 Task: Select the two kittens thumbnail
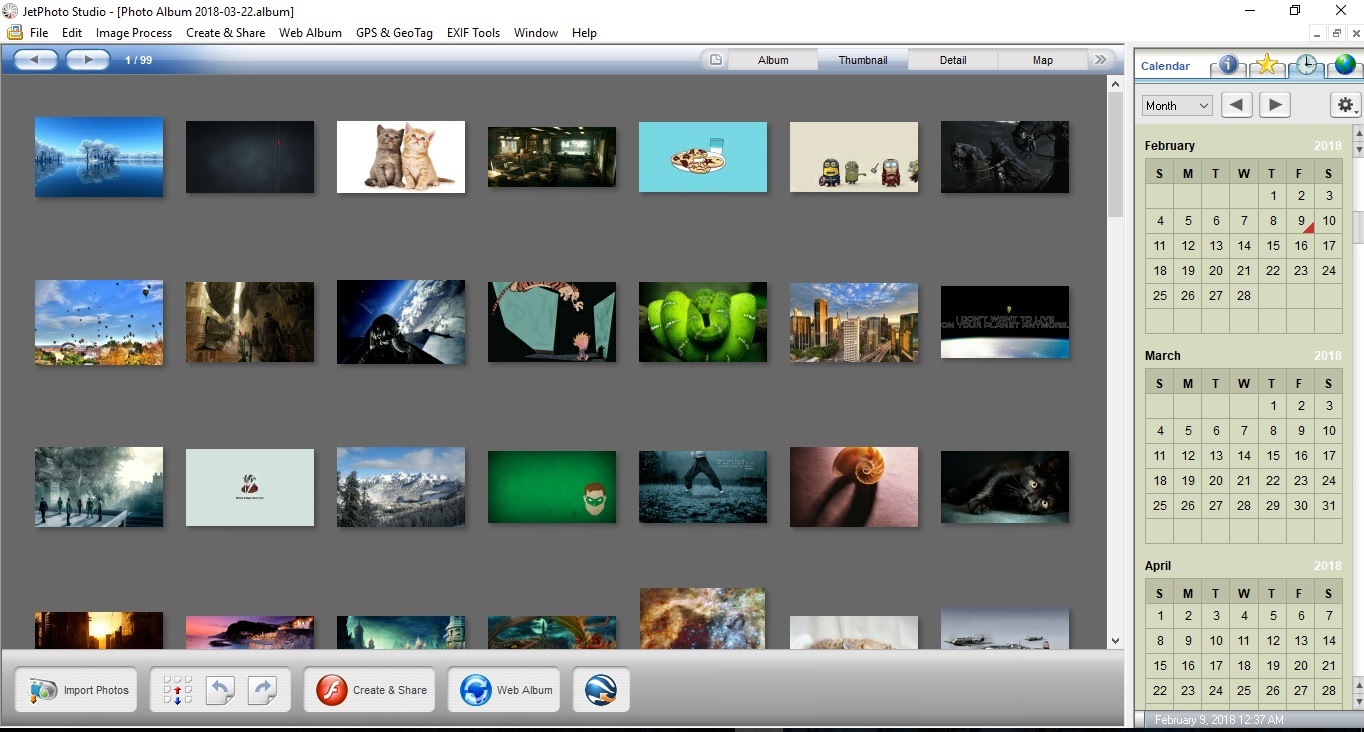[400, 157]
